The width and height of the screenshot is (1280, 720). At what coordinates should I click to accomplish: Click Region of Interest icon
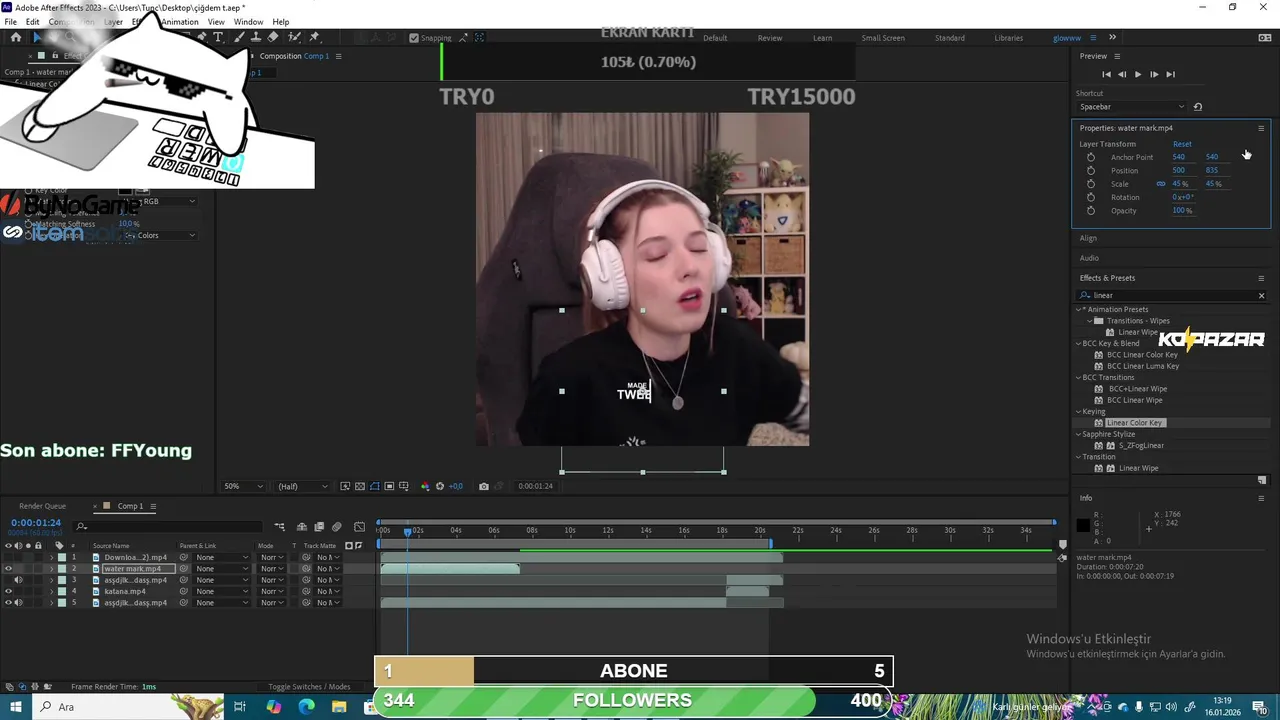click(389, 486)
